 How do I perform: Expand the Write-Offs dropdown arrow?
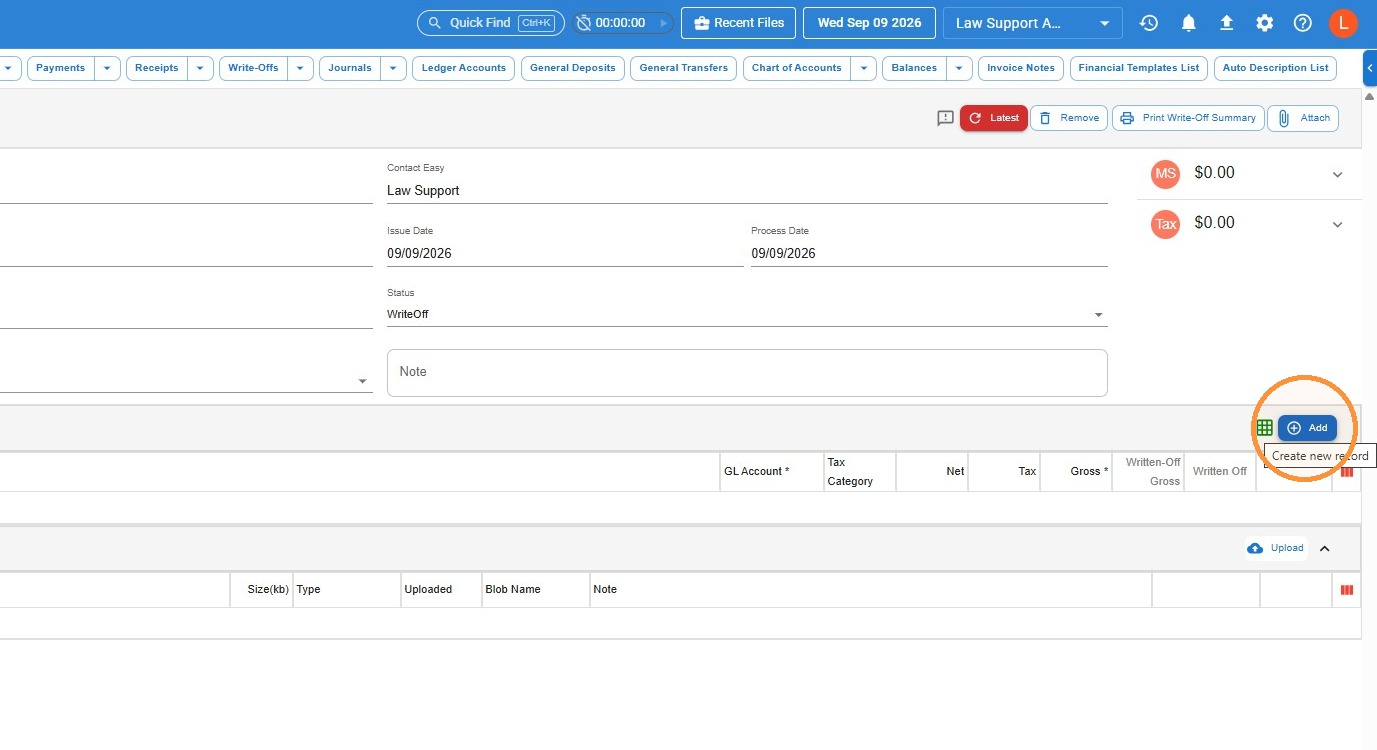301,68
